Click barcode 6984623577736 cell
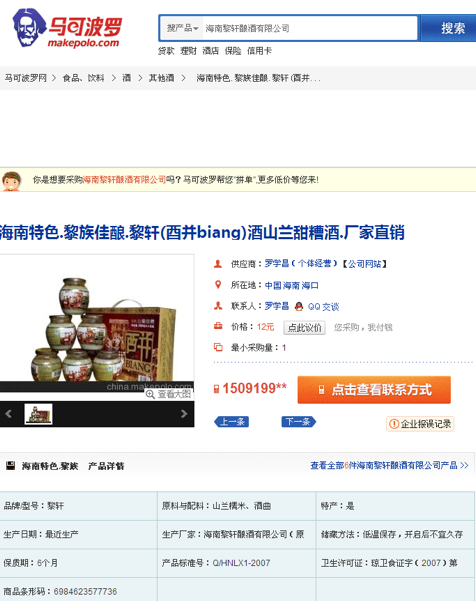 [x=79, y=590]
